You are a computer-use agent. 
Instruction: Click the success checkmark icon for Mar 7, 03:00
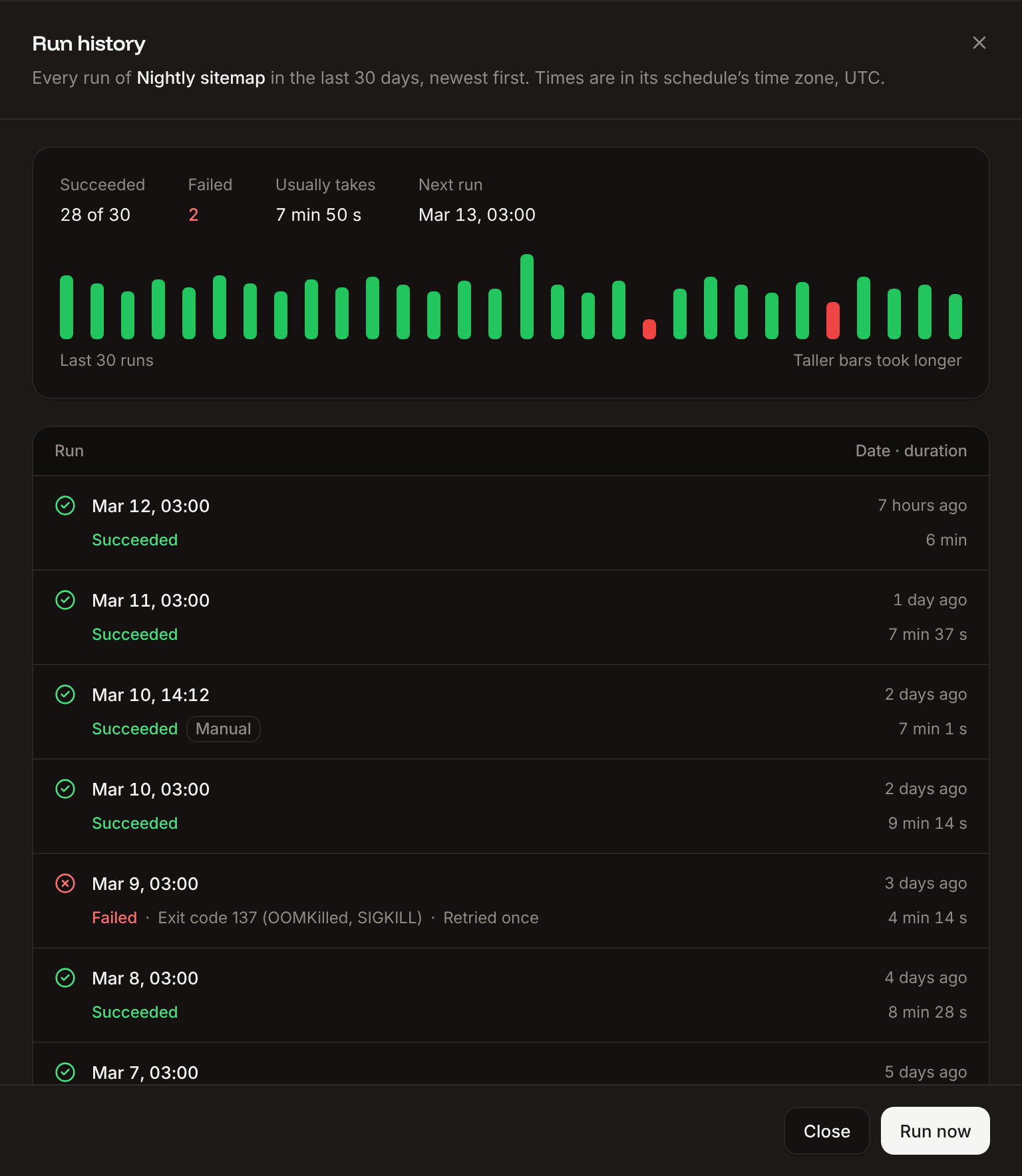point(65,1072)
